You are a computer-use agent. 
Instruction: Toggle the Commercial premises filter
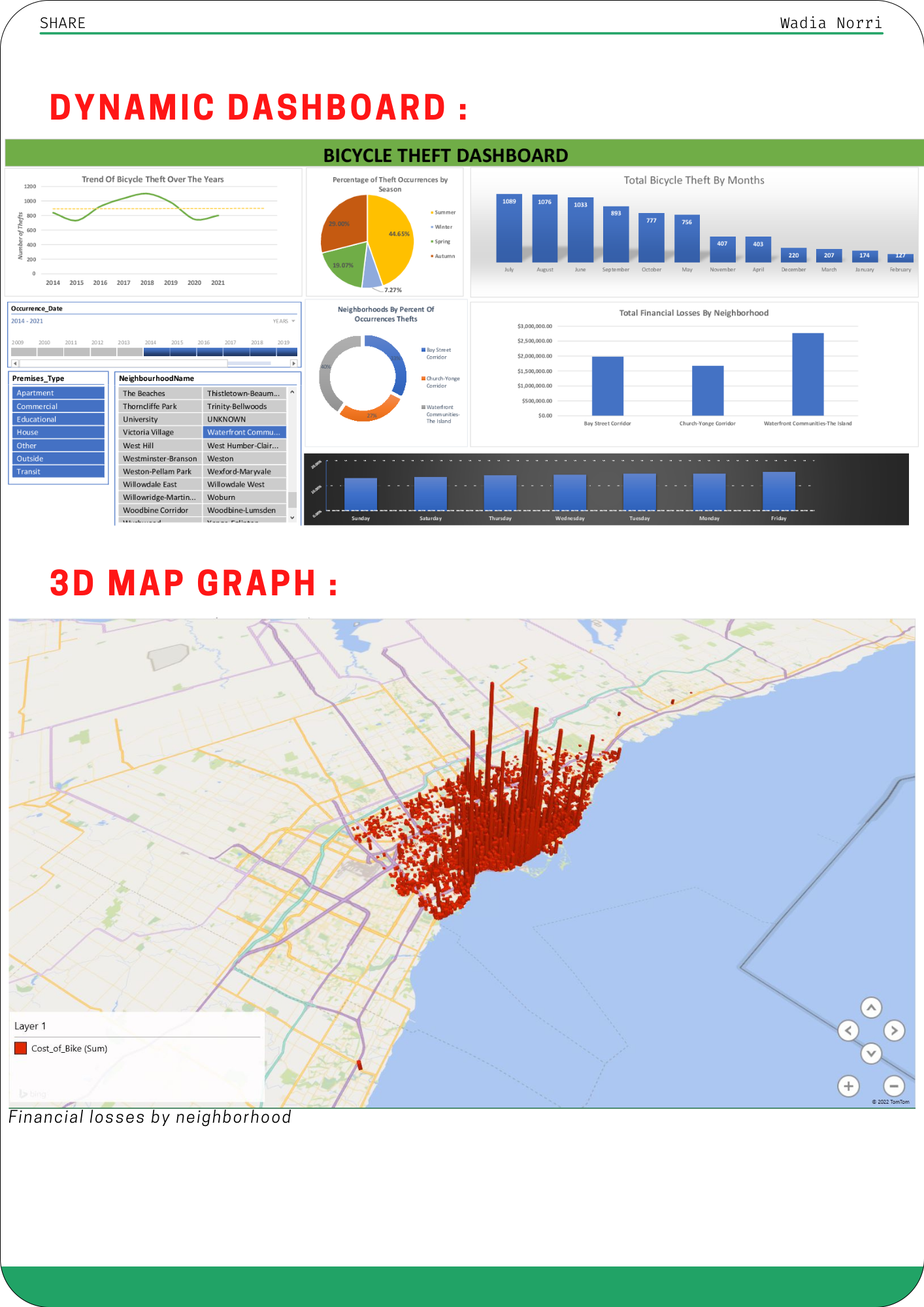58,406
